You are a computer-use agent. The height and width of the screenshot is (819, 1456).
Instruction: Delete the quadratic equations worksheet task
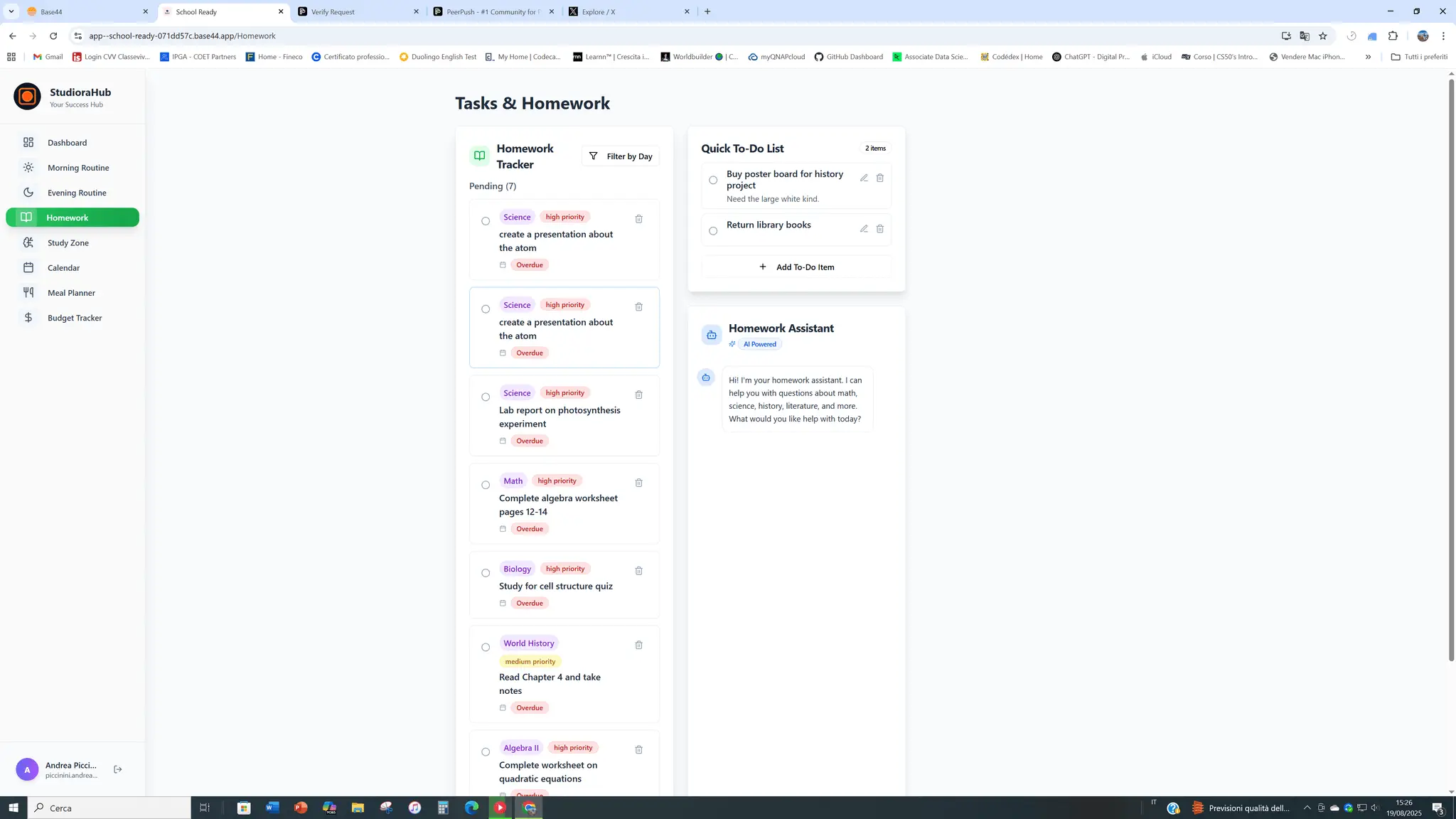[x=638, y=750]
